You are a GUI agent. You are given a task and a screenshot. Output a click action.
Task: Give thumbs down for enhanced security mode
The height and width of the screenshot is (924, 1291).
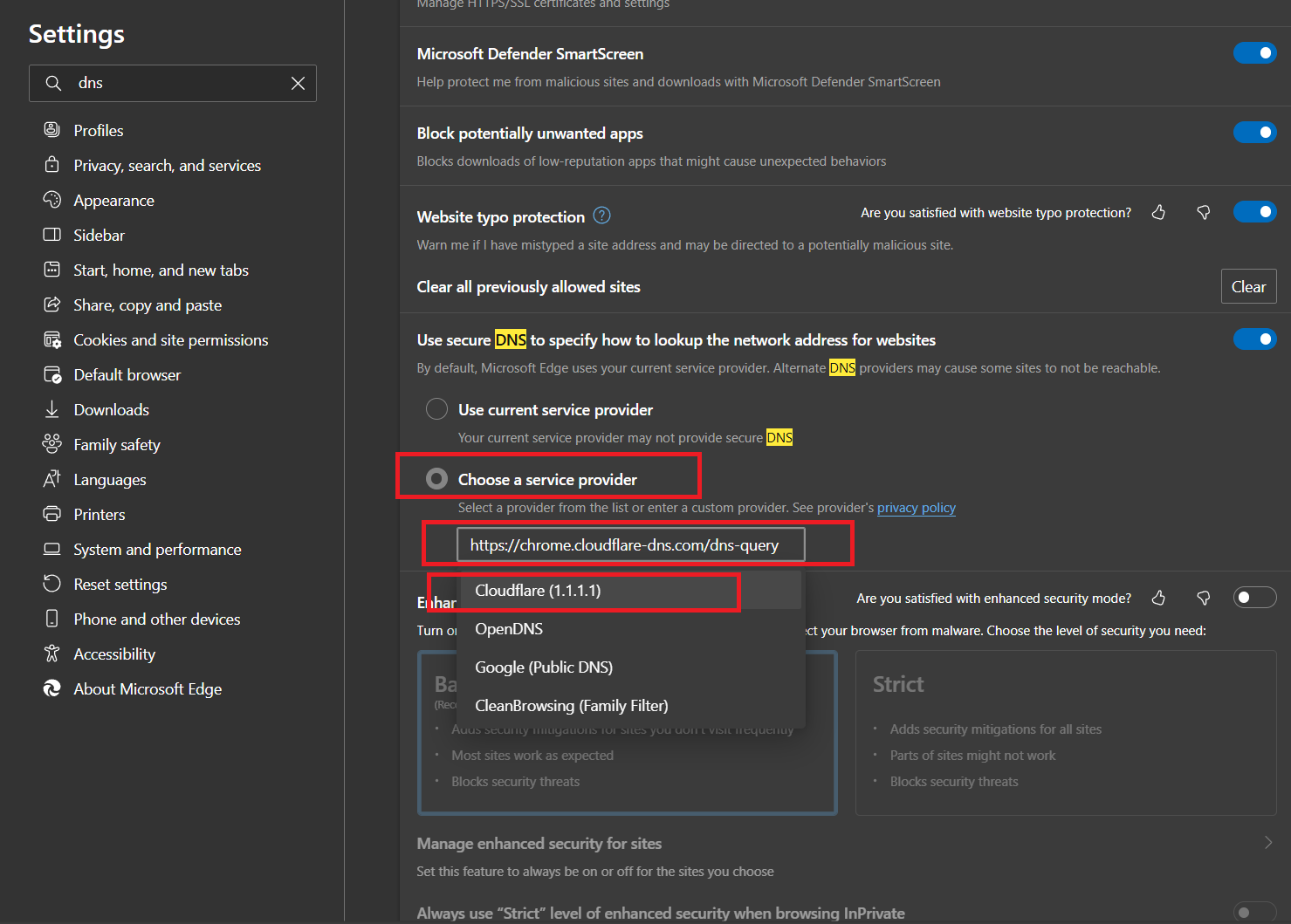(x=1203, y=598)
